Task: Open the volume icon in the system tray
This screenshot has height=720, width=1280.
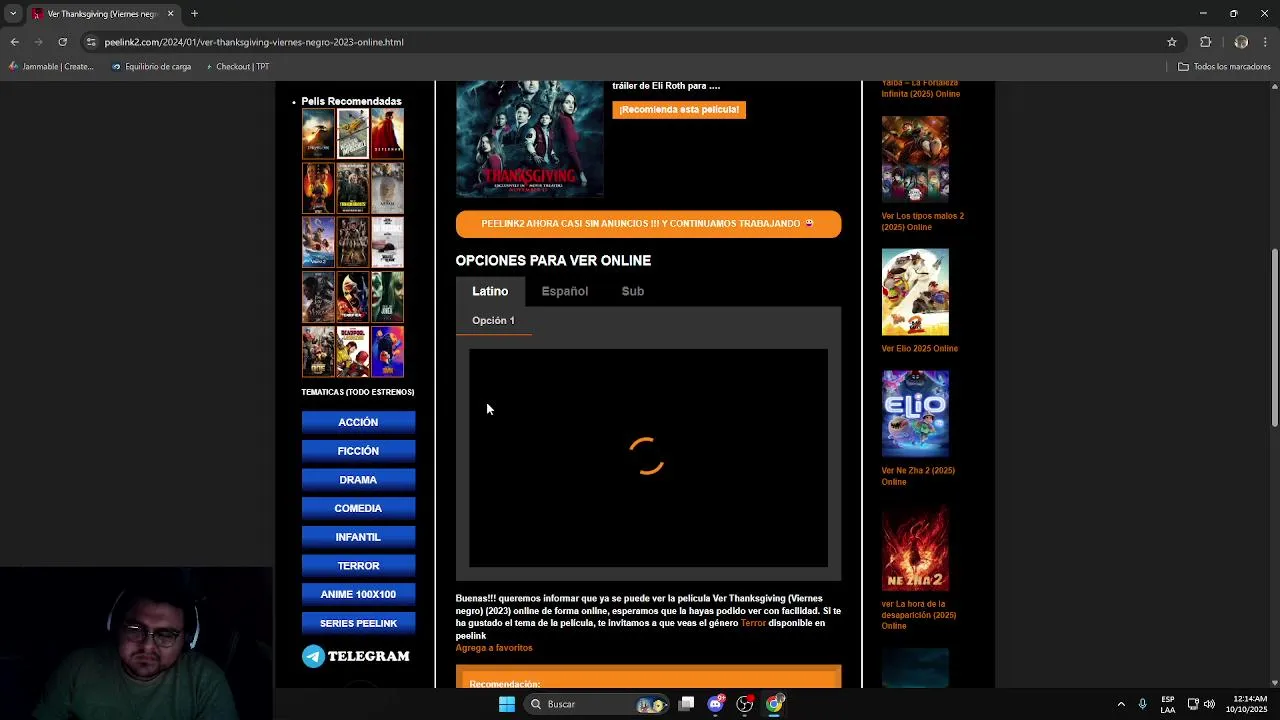Action: [x=1209, y=704]
